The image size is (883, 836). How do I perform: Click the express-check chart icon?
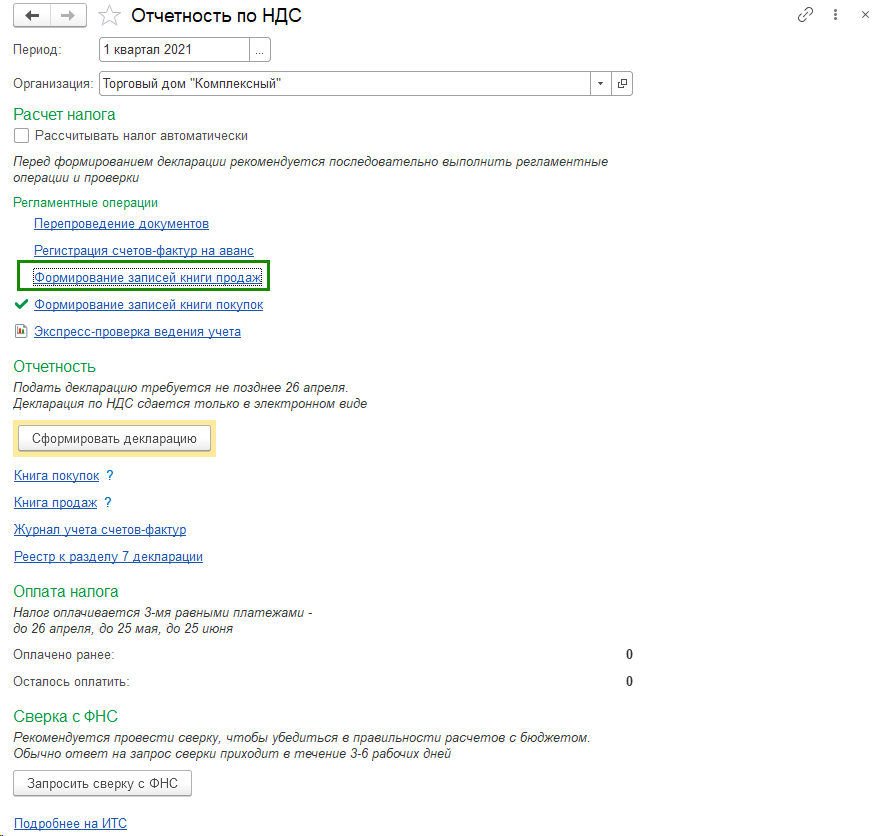pos(21,331)
